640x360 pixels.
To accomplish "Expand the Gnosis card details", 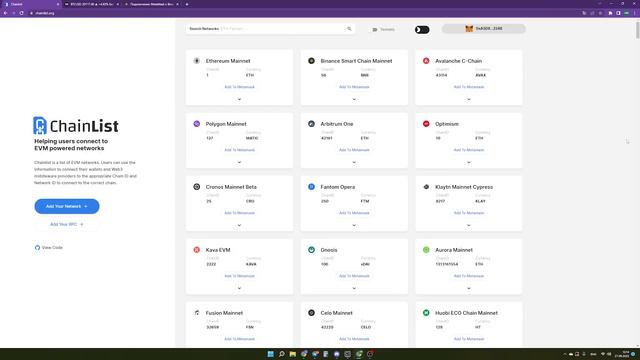I will pos(354,288).
